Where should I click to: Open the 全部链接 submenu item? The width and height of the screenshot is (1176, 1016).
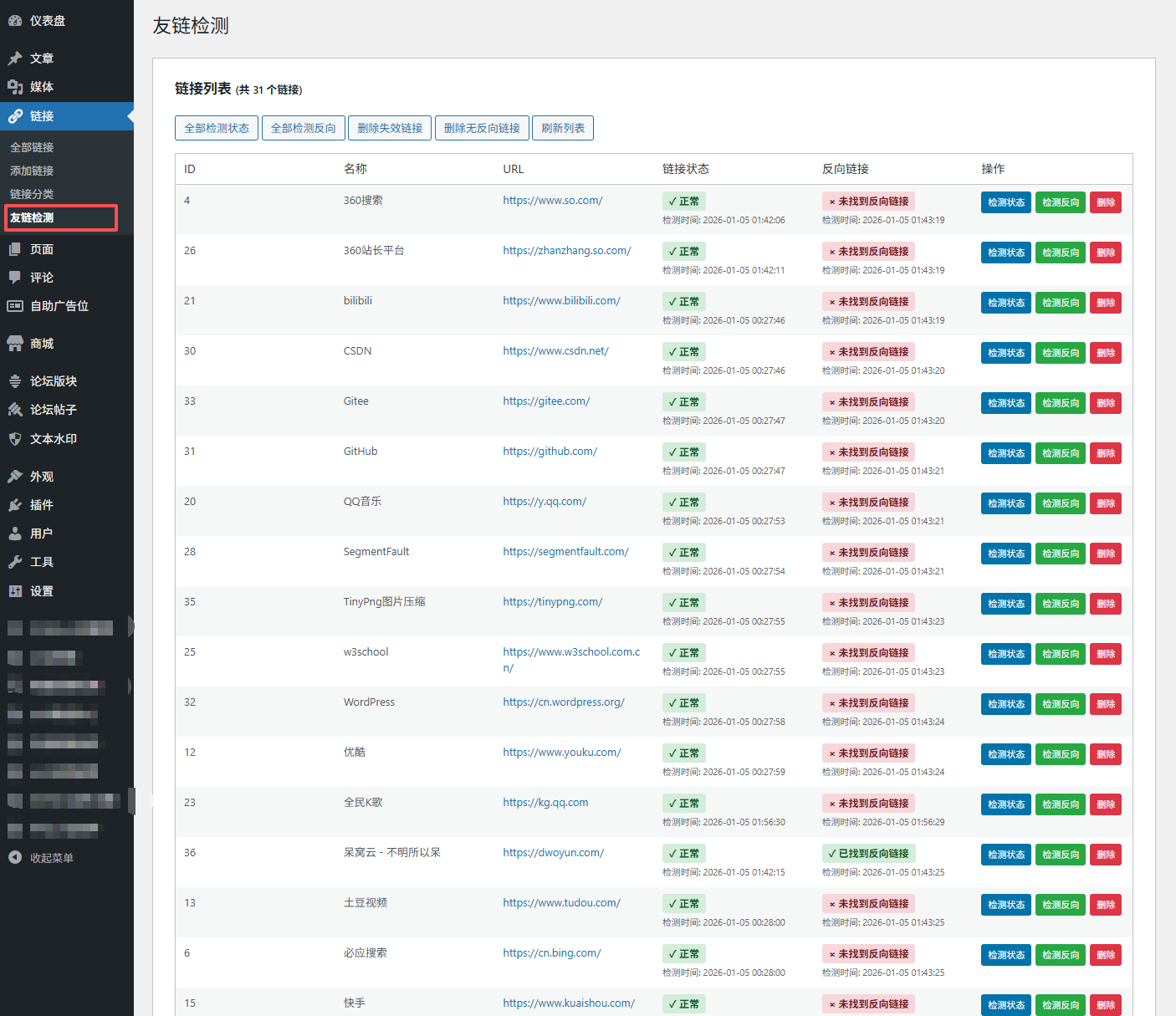tap(32, 147)
